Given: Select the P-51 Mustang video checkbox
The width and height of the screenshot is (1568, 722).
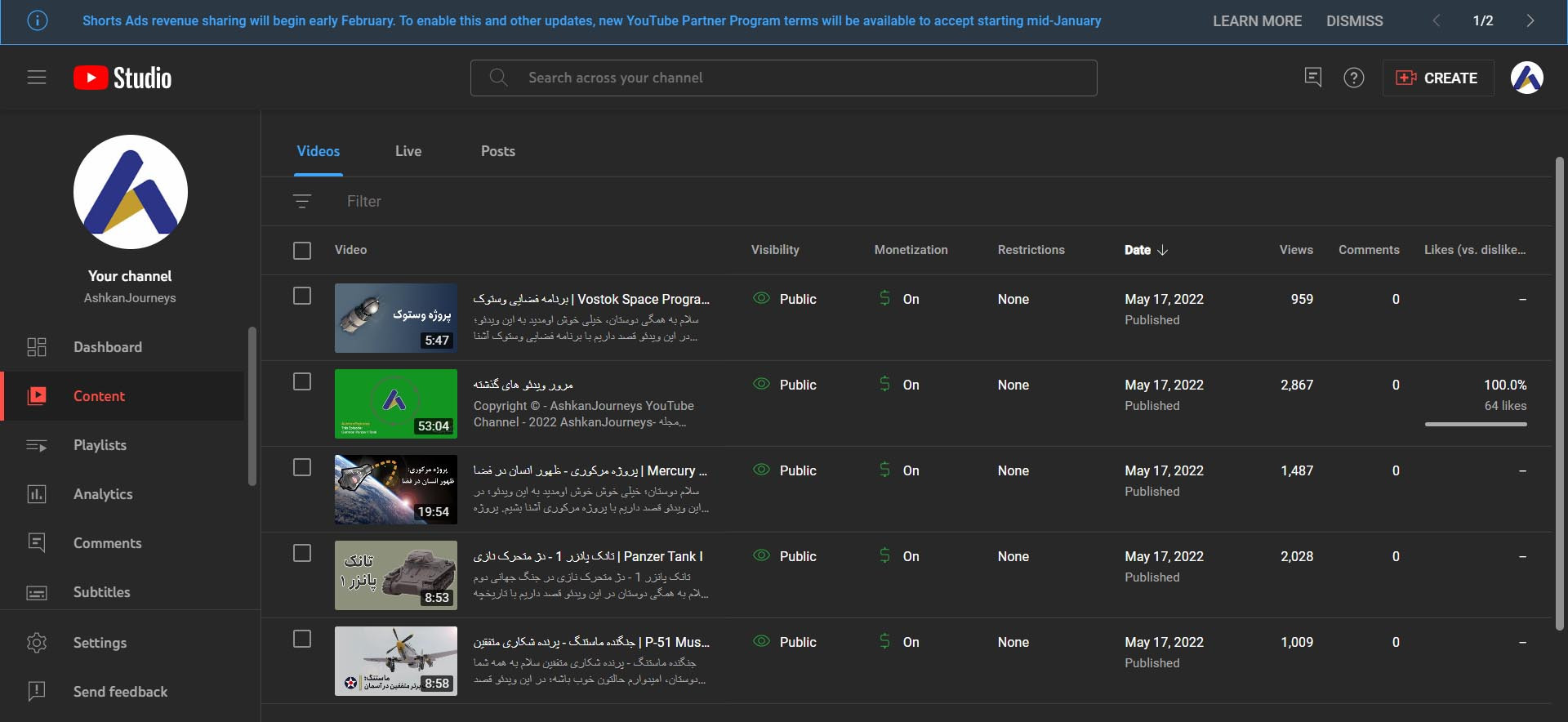Looking at the screenshot, I should [302, 639].
